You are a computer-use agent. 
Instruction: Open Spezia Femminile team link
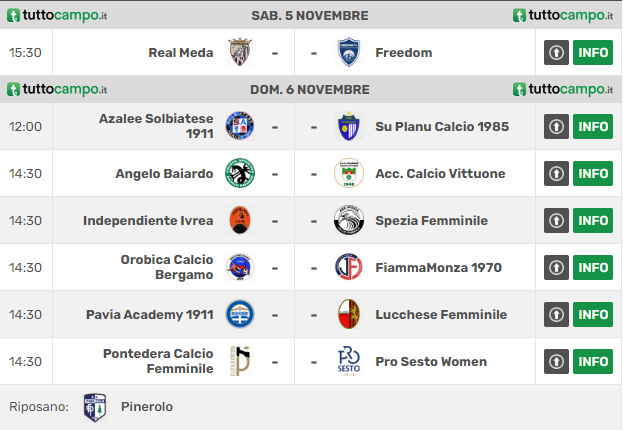click(x=431, y=220)
